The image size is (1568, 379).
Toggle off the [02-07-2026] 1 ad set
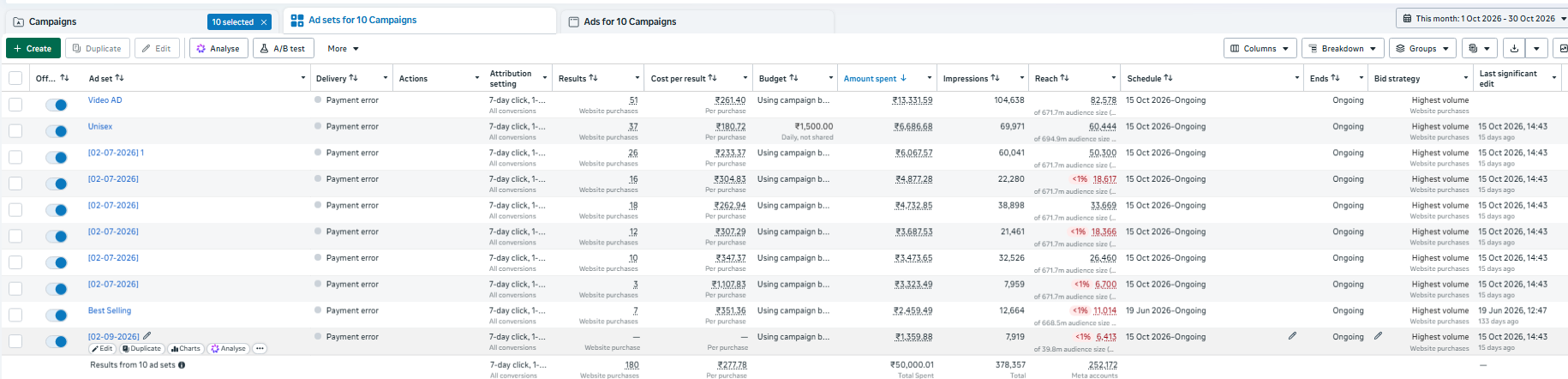point(56,158)
